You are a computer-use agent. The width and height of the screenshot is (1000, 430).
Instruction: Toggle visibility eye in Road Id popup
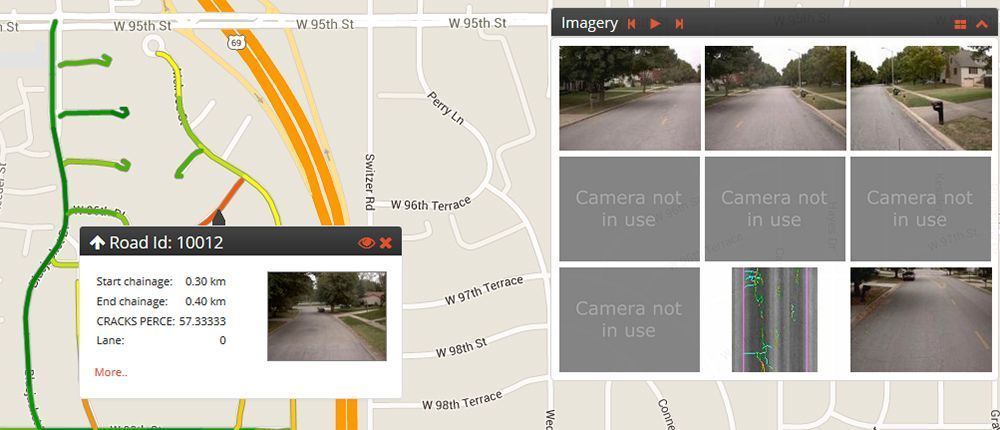(366, 242)
